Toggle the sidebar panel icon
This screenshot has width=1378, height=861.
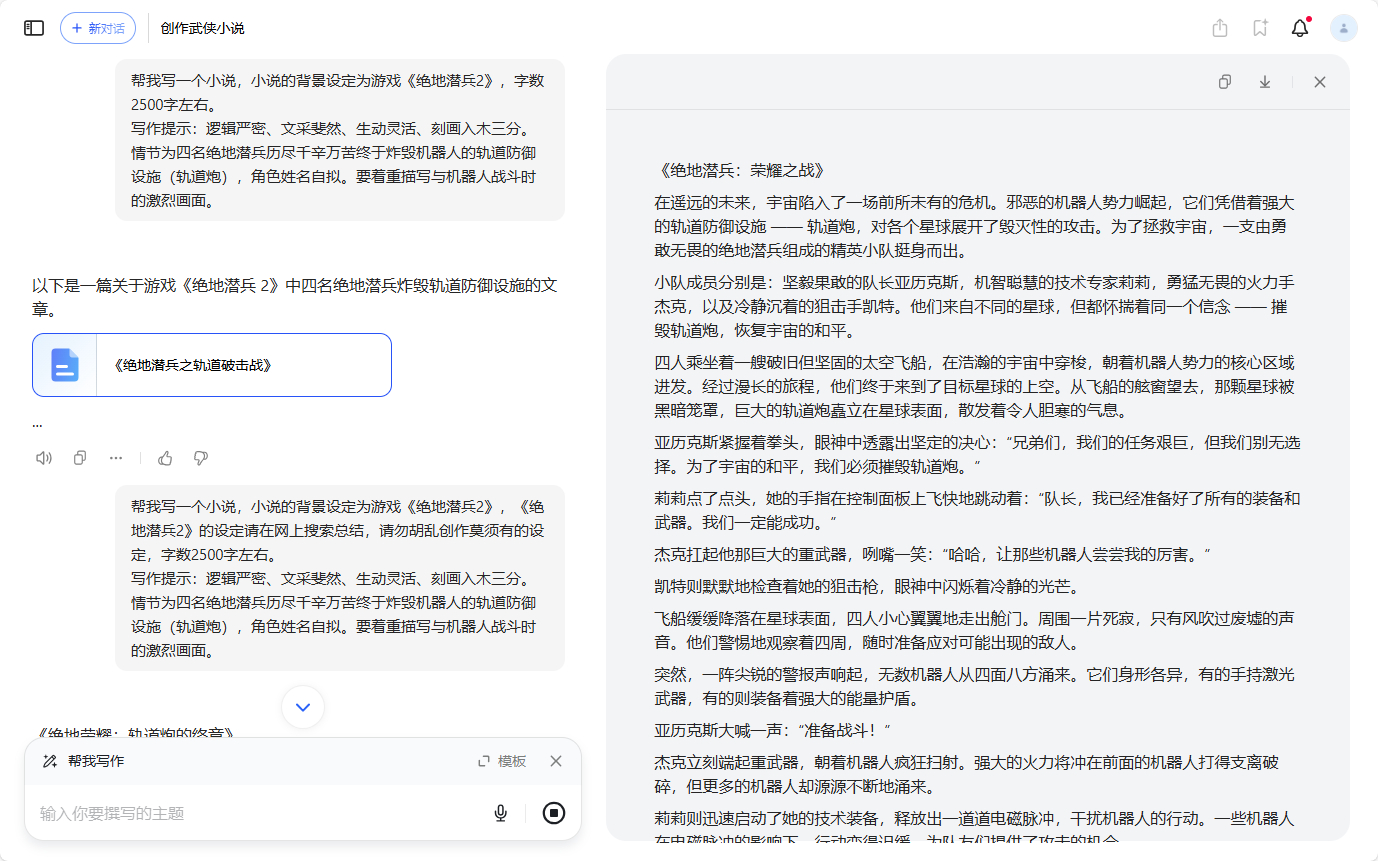(x=34, y=28)
